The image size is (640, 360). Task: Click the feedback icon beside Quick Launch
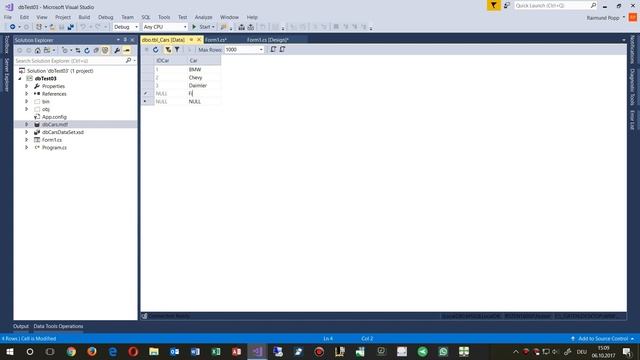pos(507,5)
